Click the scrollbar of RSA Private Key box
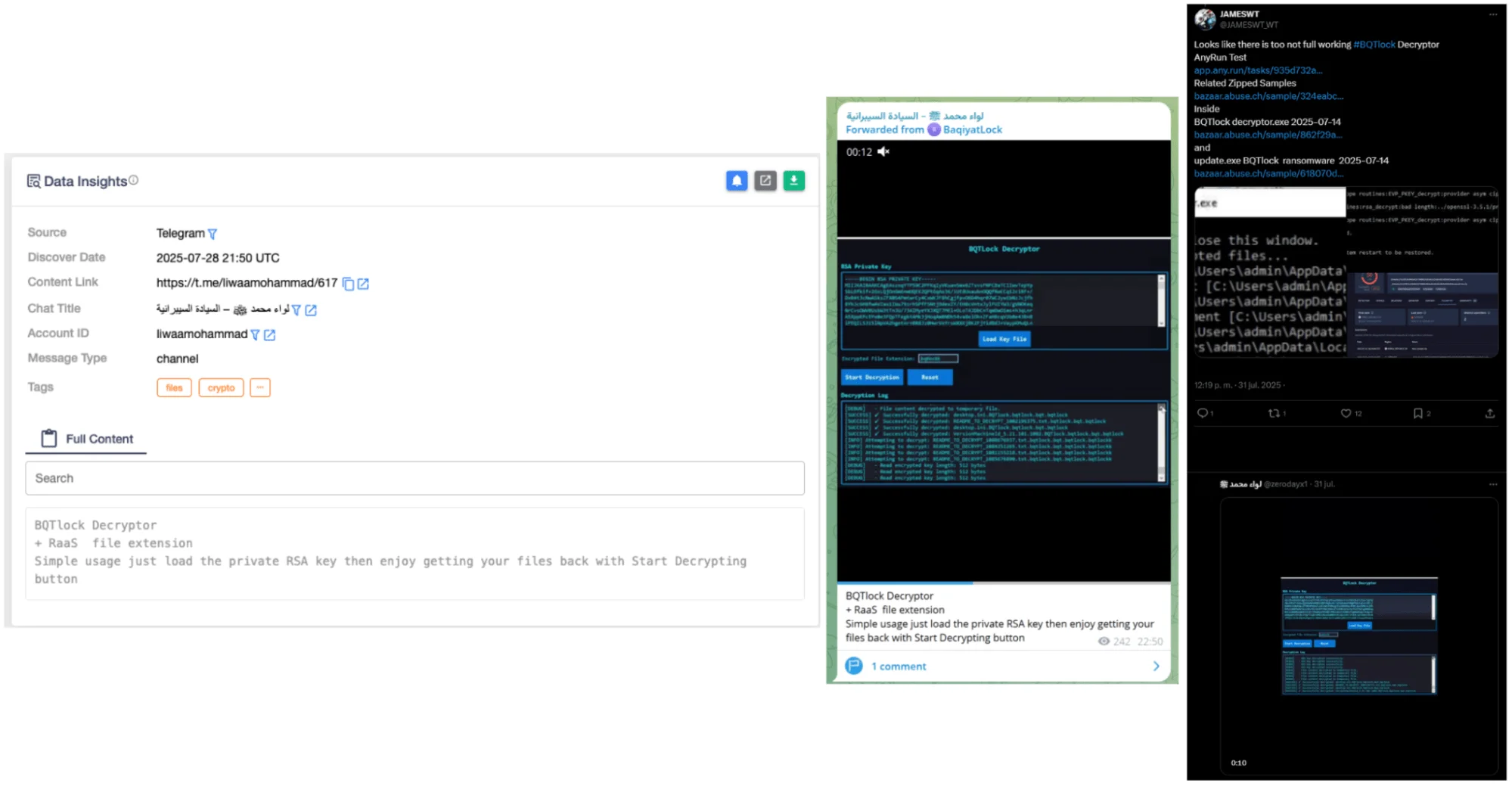1512x786 pixels. [x=1161, y=300]
